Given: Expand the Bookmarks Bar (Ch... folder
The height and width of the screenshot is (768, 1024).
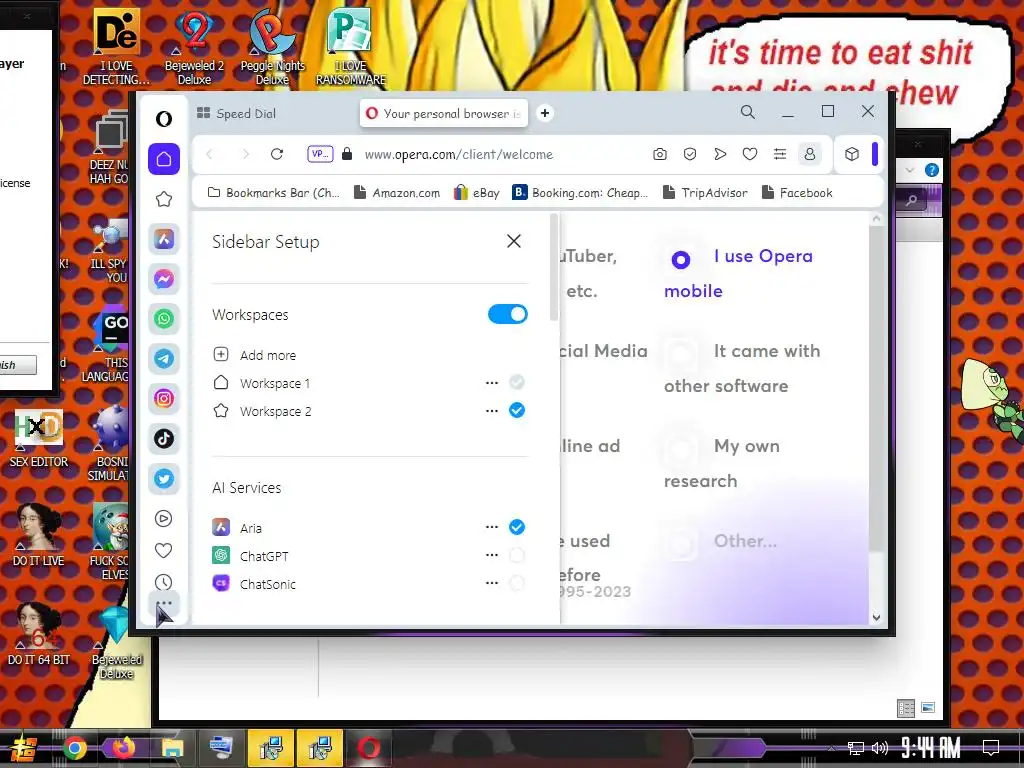Looking at the screenshot, I should coord(274,193).
